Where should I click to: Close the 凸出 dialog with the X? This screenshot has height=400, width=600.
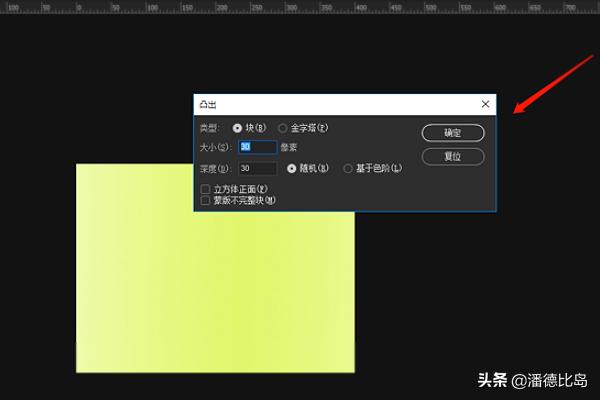pos(485,104)
